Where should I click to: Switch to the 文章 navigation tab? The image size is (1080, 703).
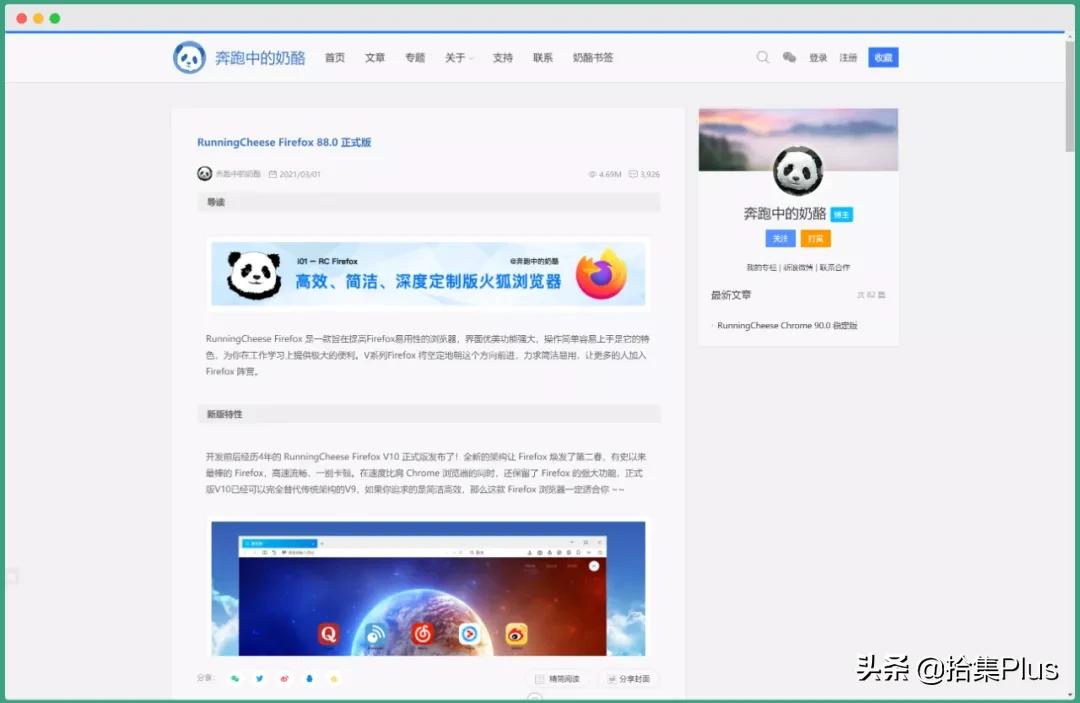[x=375, y=58]
